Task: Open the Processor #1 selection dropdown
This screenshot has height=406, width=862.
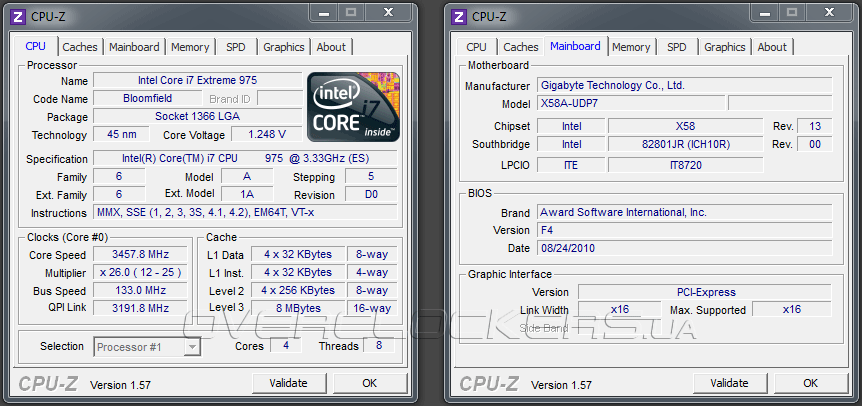Action: 147,347
